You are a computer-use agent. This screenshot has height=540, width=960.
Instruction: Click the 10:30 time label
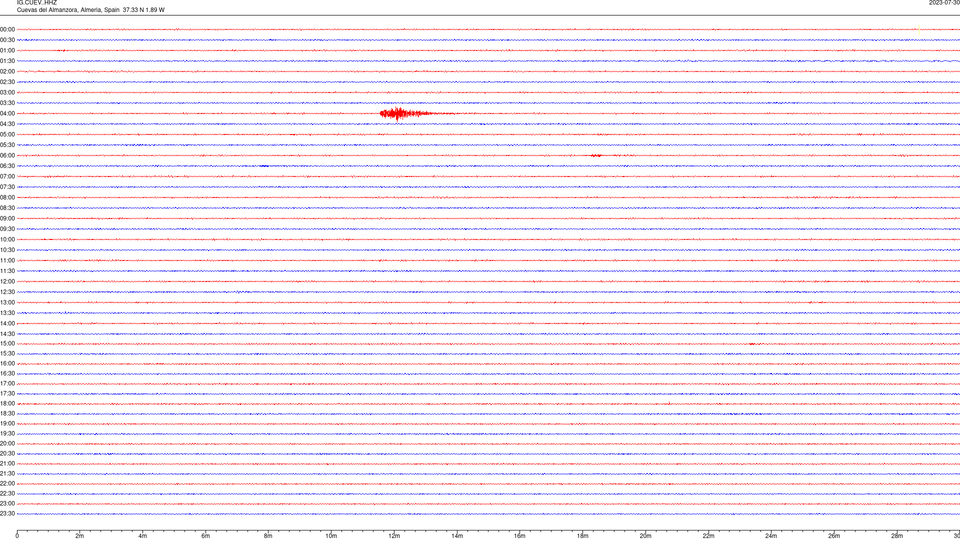pyautogui.click(x=7, y=250)
